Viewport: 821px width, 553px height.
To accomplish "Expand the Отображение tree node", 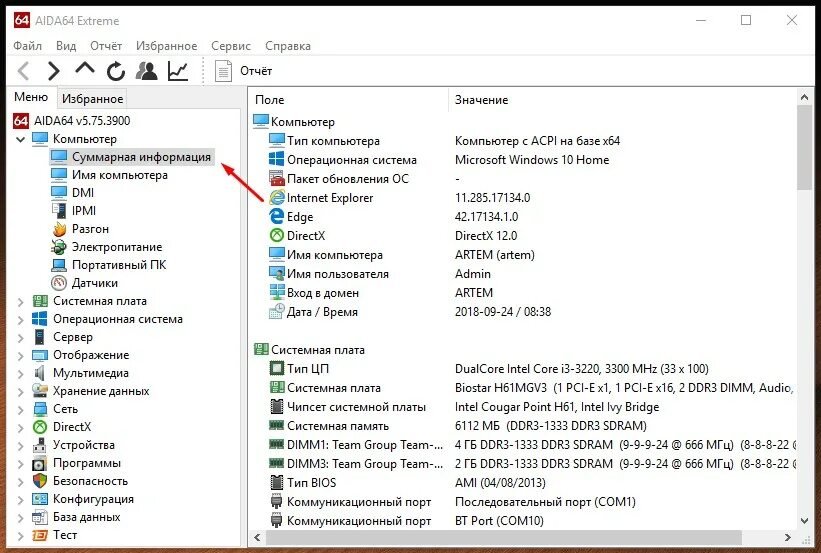I will click(x=20, y=356).
